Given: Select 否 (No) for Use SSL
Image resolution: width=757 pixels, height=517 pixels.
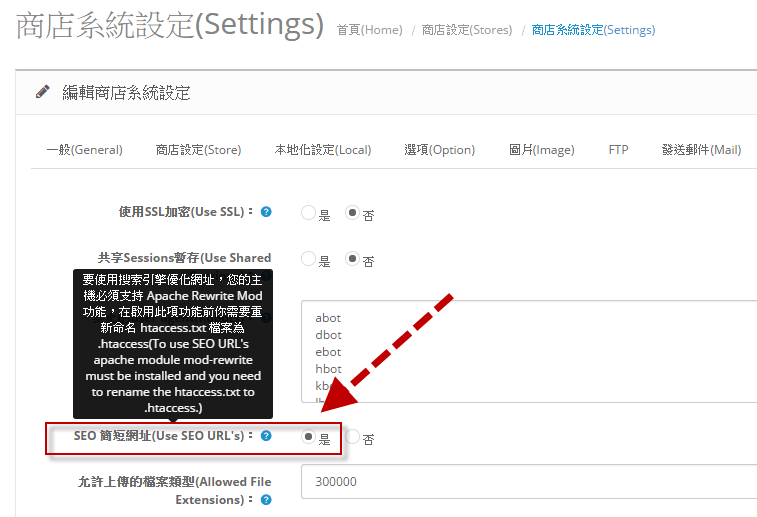Looking at the screenshot, I should (352, 212).
